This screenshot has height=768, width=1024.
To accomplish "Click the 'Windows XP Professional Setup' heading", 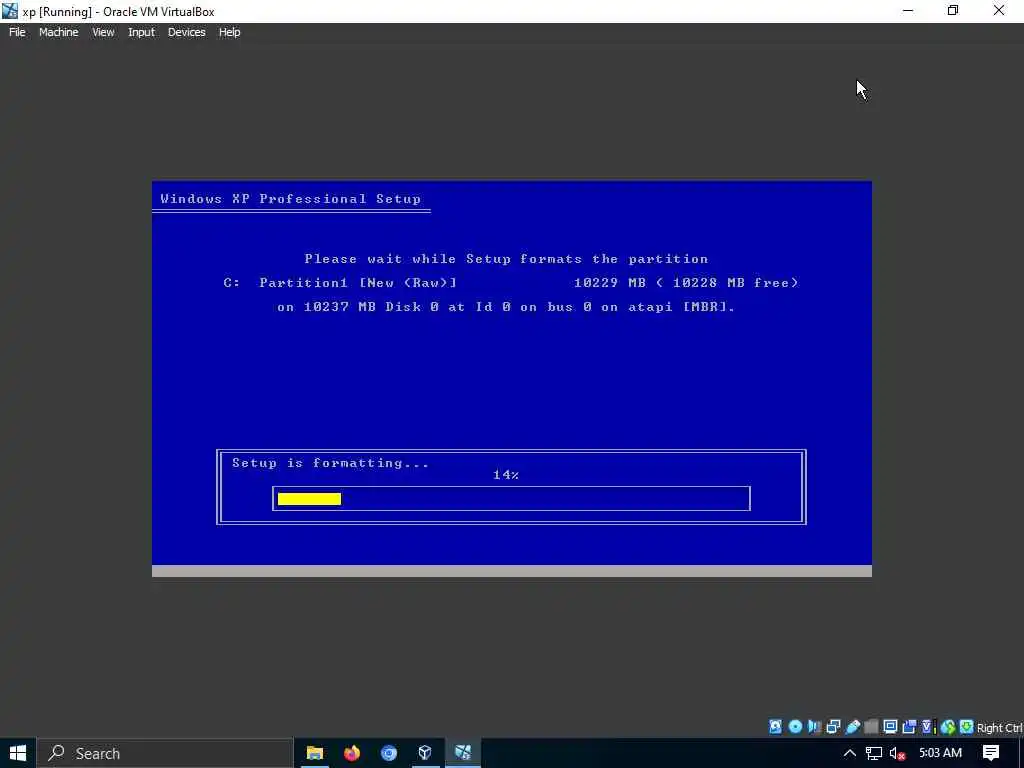I will click(x=291, y=199).
